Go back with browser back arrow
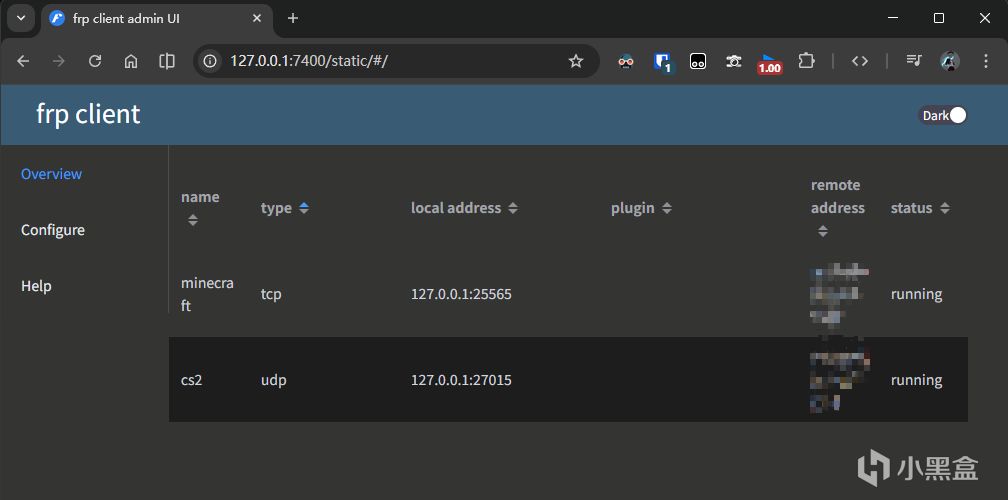The width and height of the screenshot is (1008, 500). coord(23,61)
